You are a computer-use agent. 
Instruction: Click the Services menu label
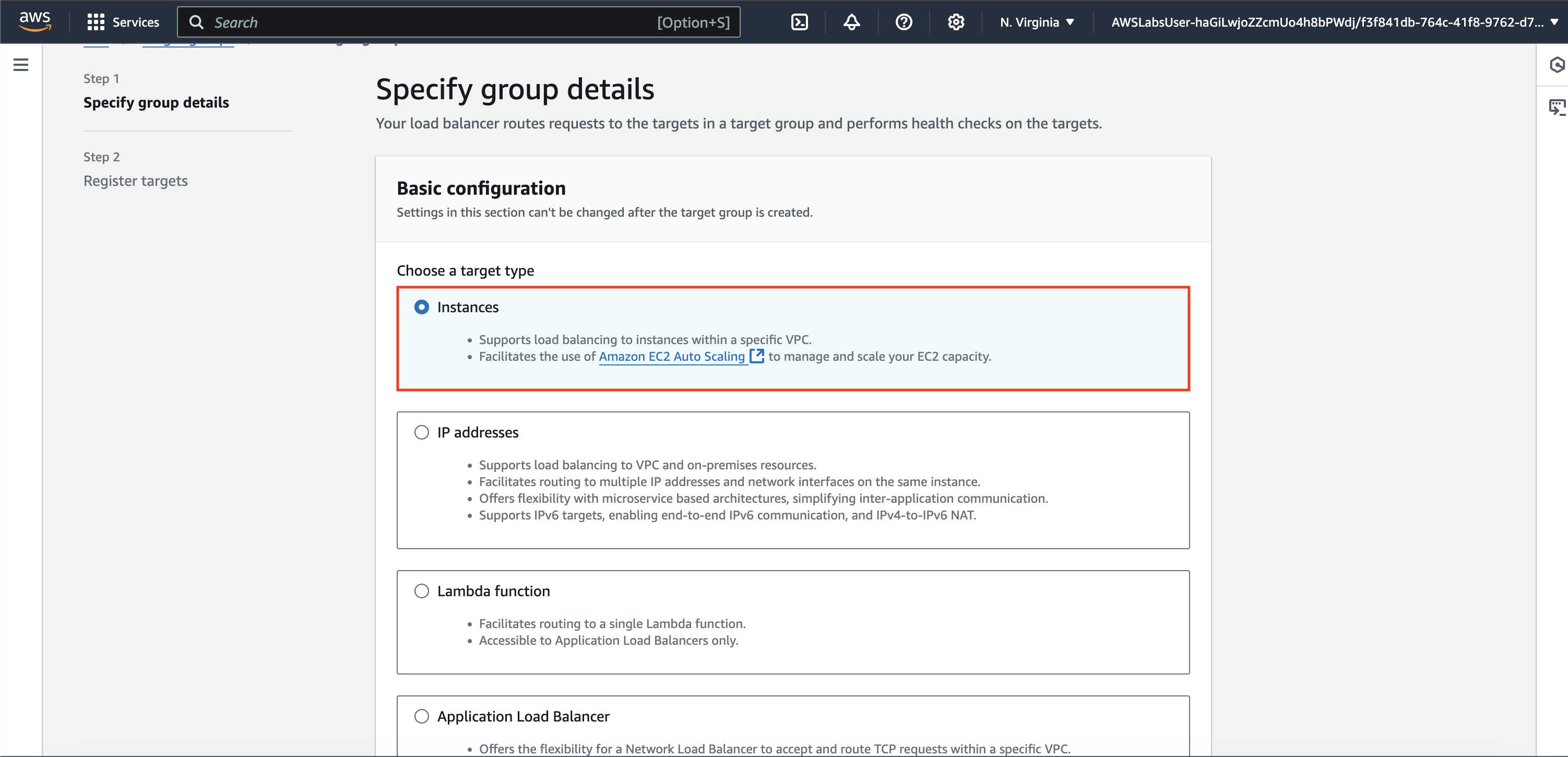136,22
